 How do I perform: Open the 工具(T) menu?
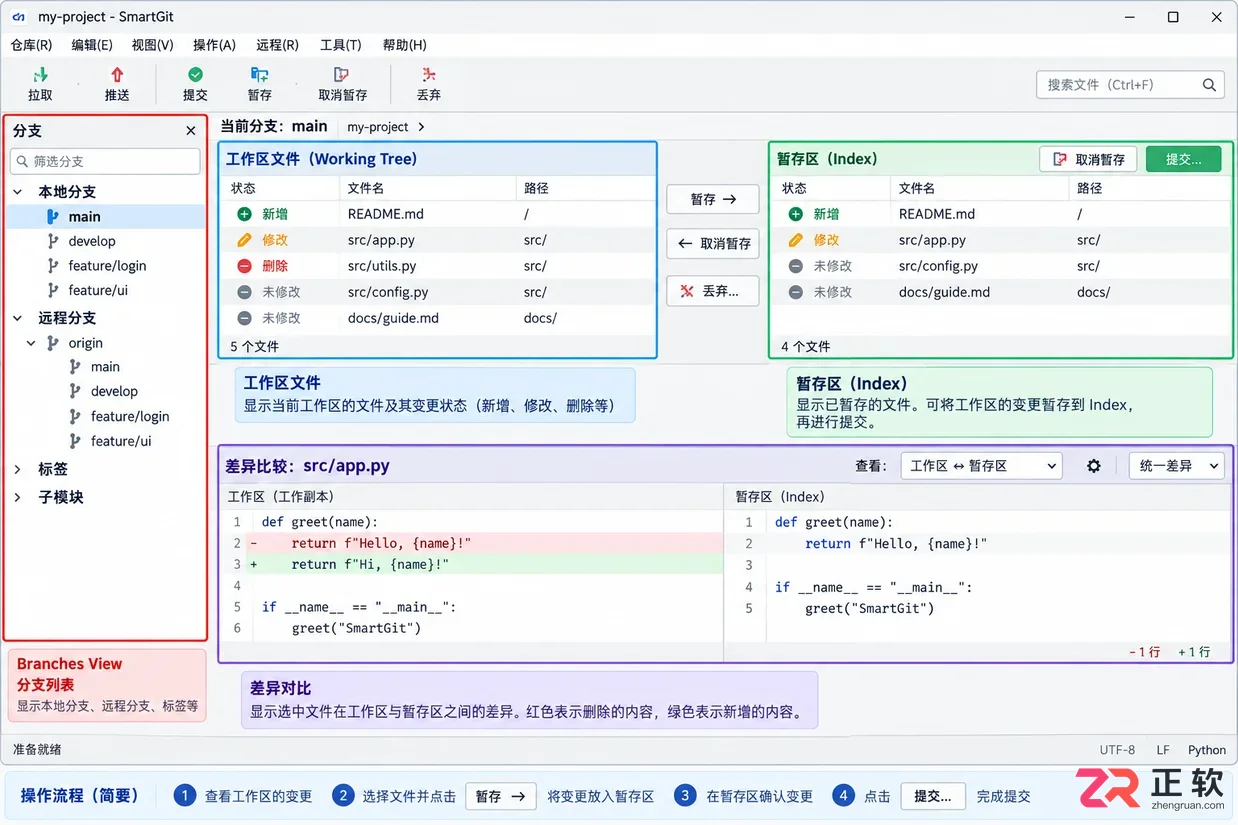[x=340, y=45]
